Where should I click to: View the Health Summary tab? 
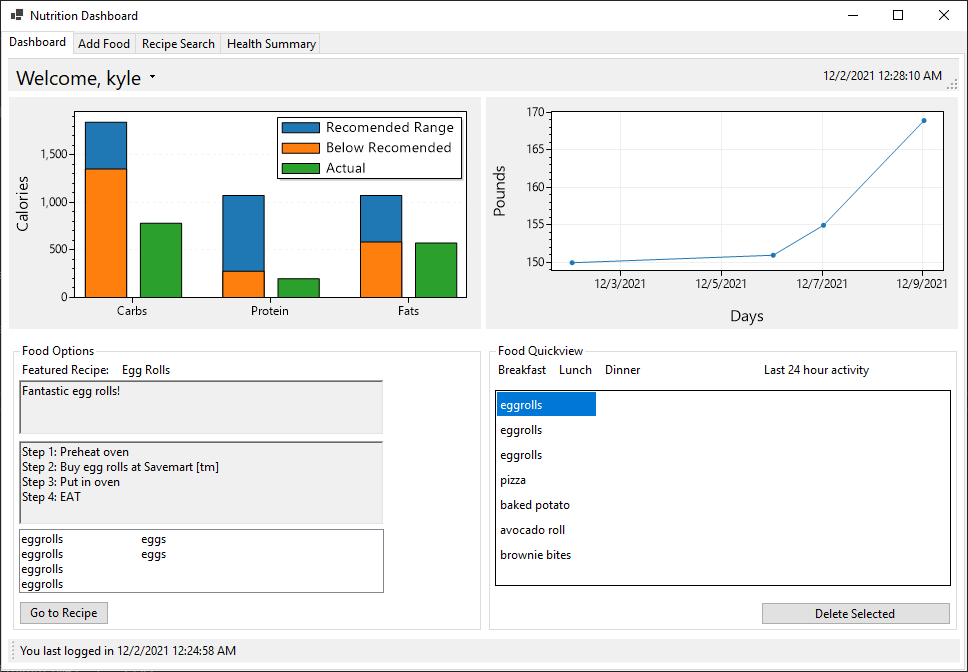270,43
